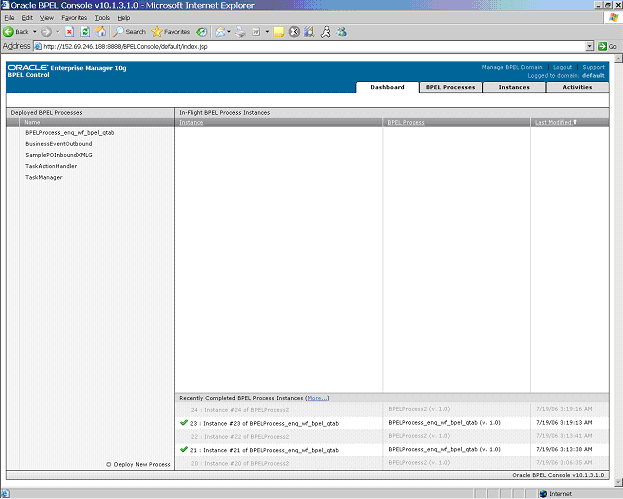
Task: Open the Mail button dropdown arrow
Action: pos(229,32)
